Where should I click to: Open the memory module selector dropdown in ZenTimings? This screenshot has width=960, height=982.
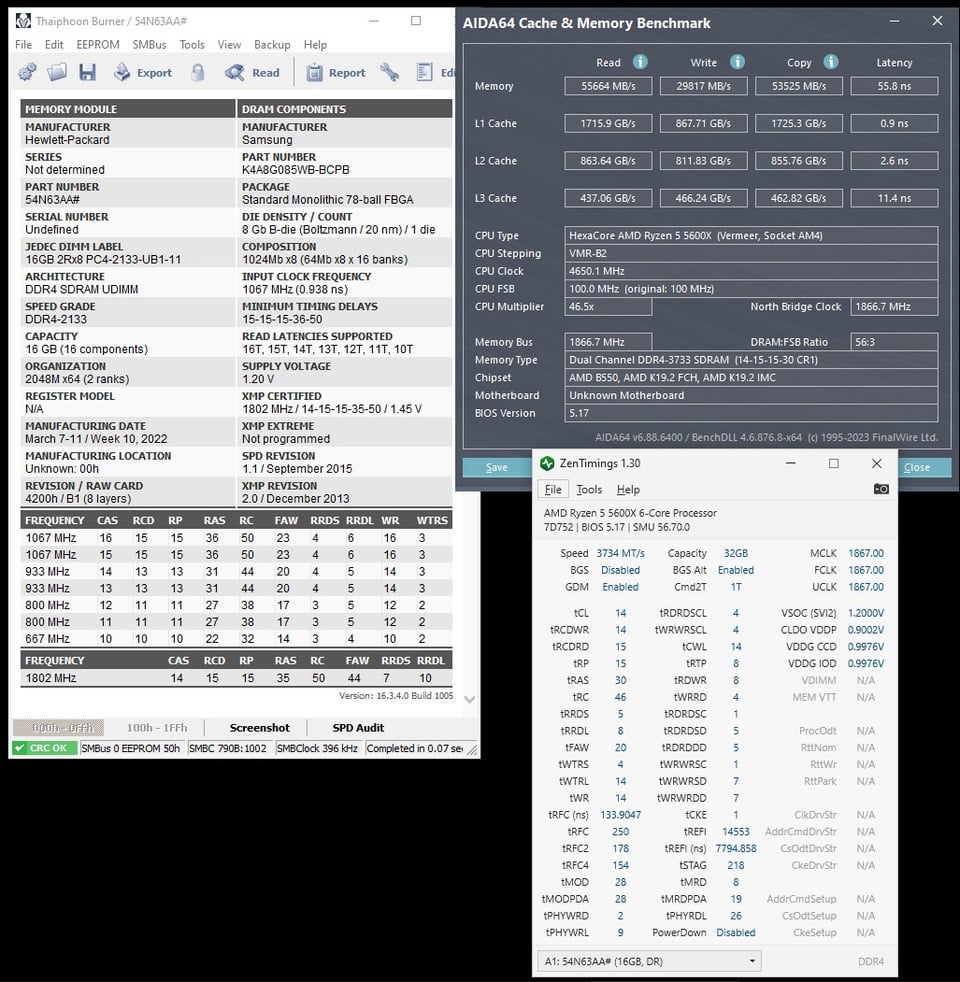649,961
